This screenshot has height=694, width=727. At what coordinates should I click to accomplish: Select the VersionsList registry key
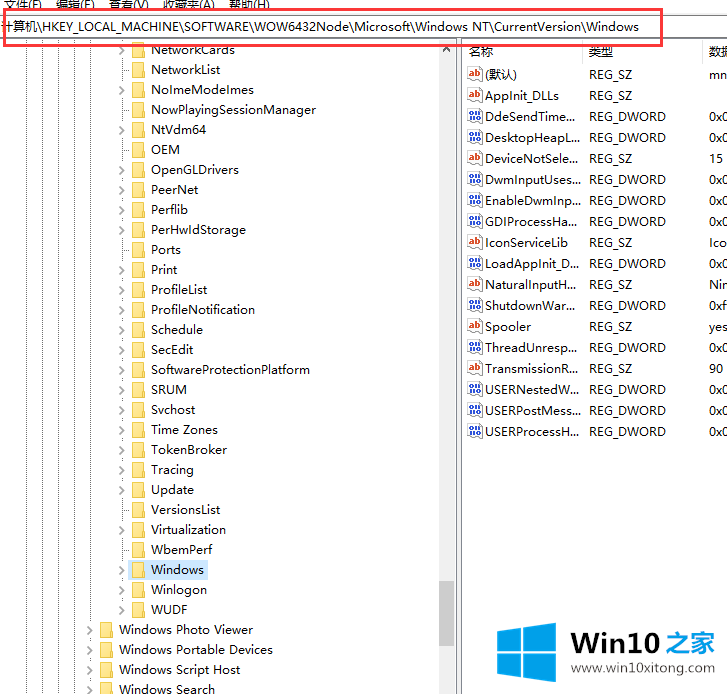point(185,509)
